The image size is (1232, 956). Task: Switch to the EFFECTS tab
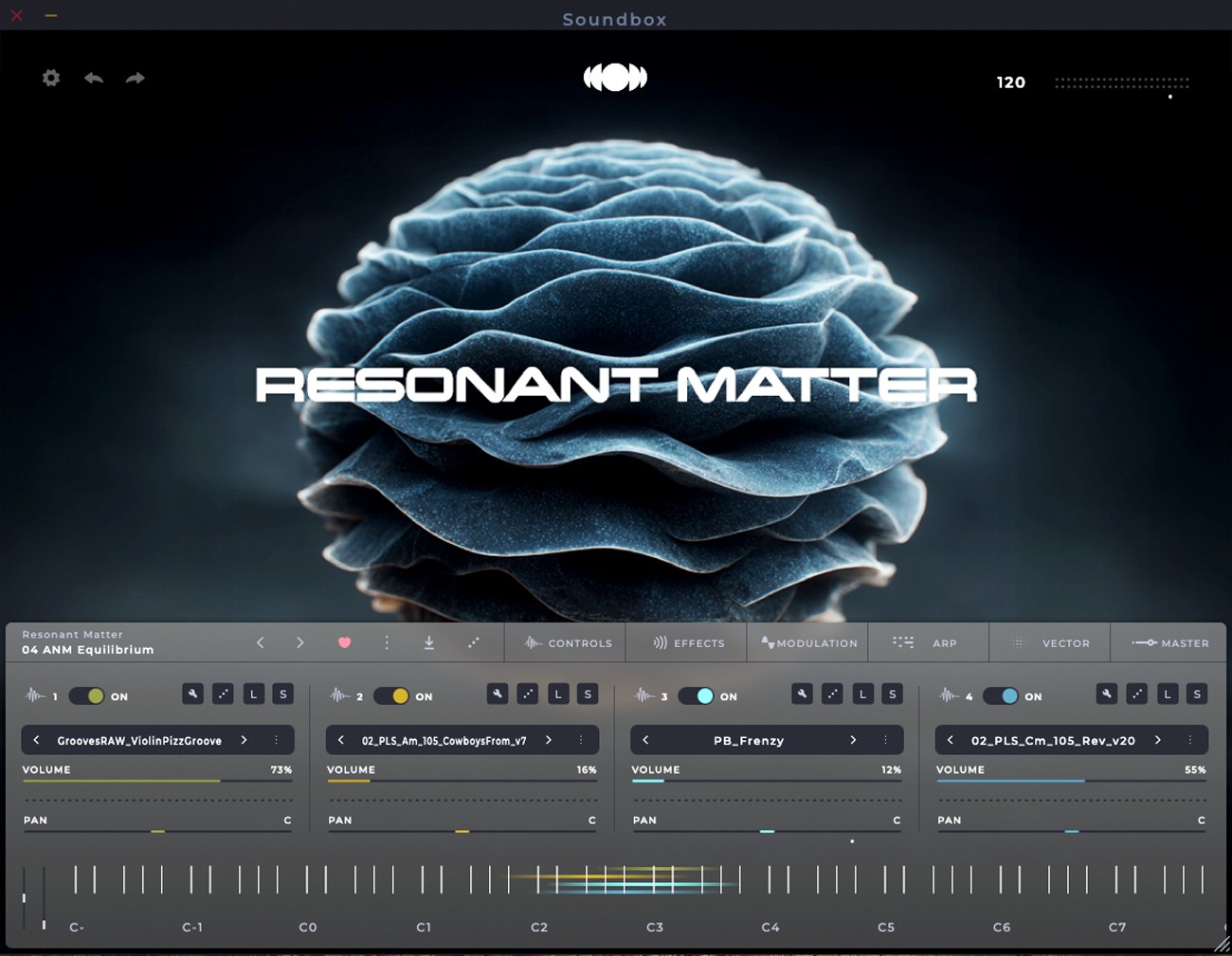click(688, 642)
